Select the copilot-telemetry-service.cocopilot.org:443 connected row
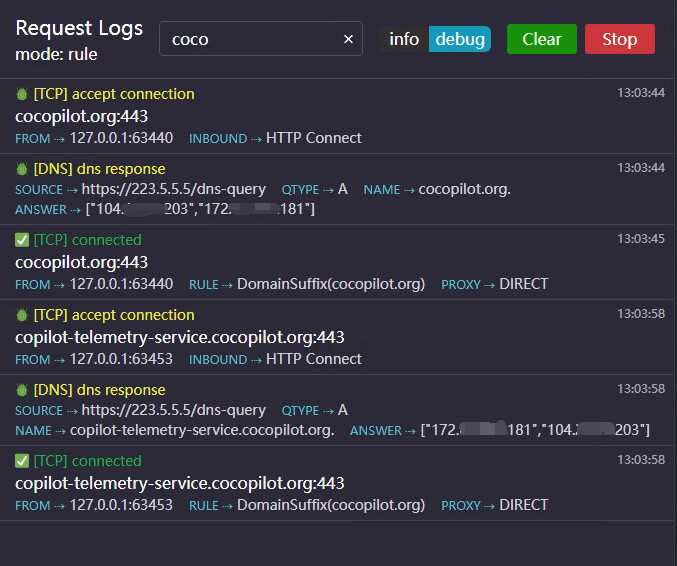The image size is (677, 566). (337, 483)
